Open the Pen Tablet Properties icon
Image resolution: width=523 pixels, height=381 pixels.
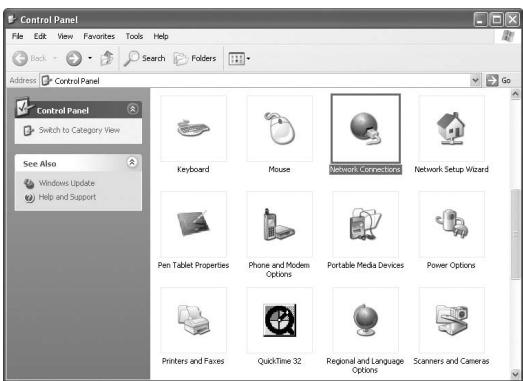point(193,224)
